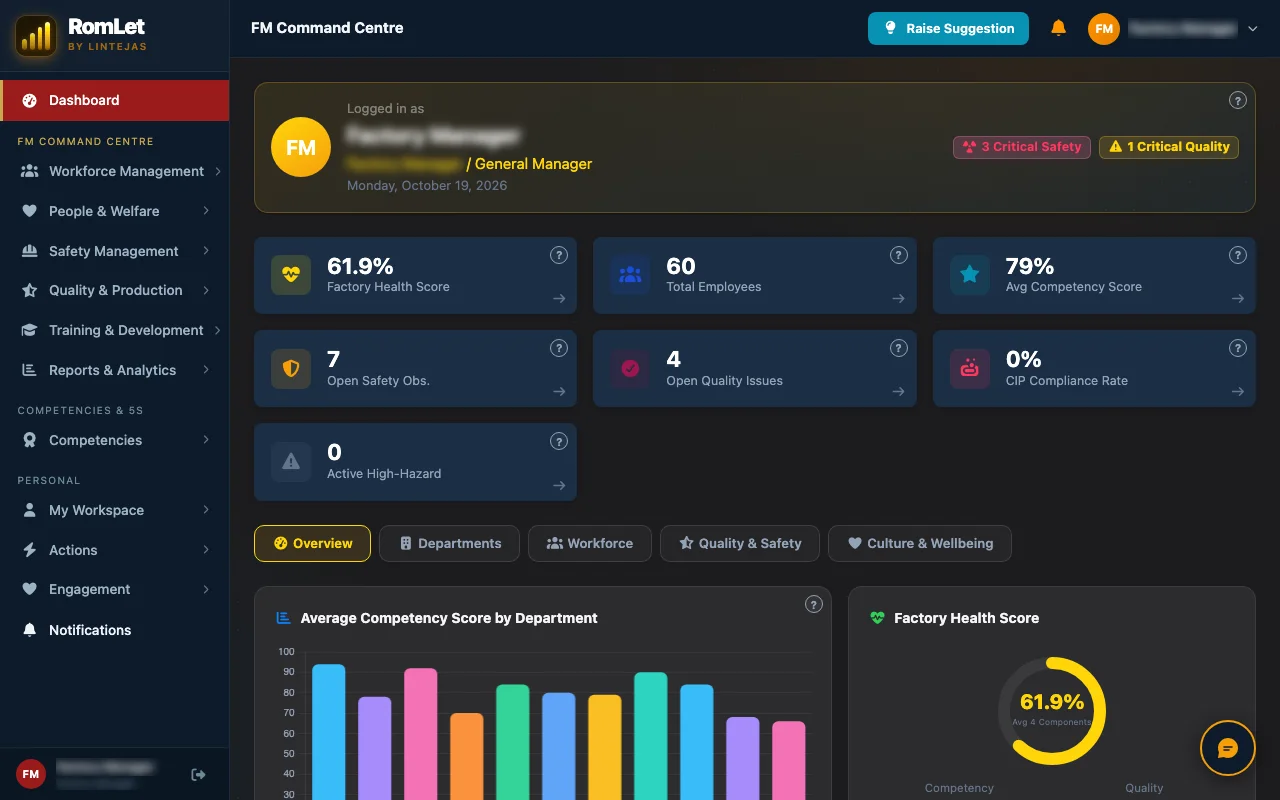Click the heartbeat icon on Factory Health Score card
Viewport: 1280px width, 800px height.
pos(291,275)
